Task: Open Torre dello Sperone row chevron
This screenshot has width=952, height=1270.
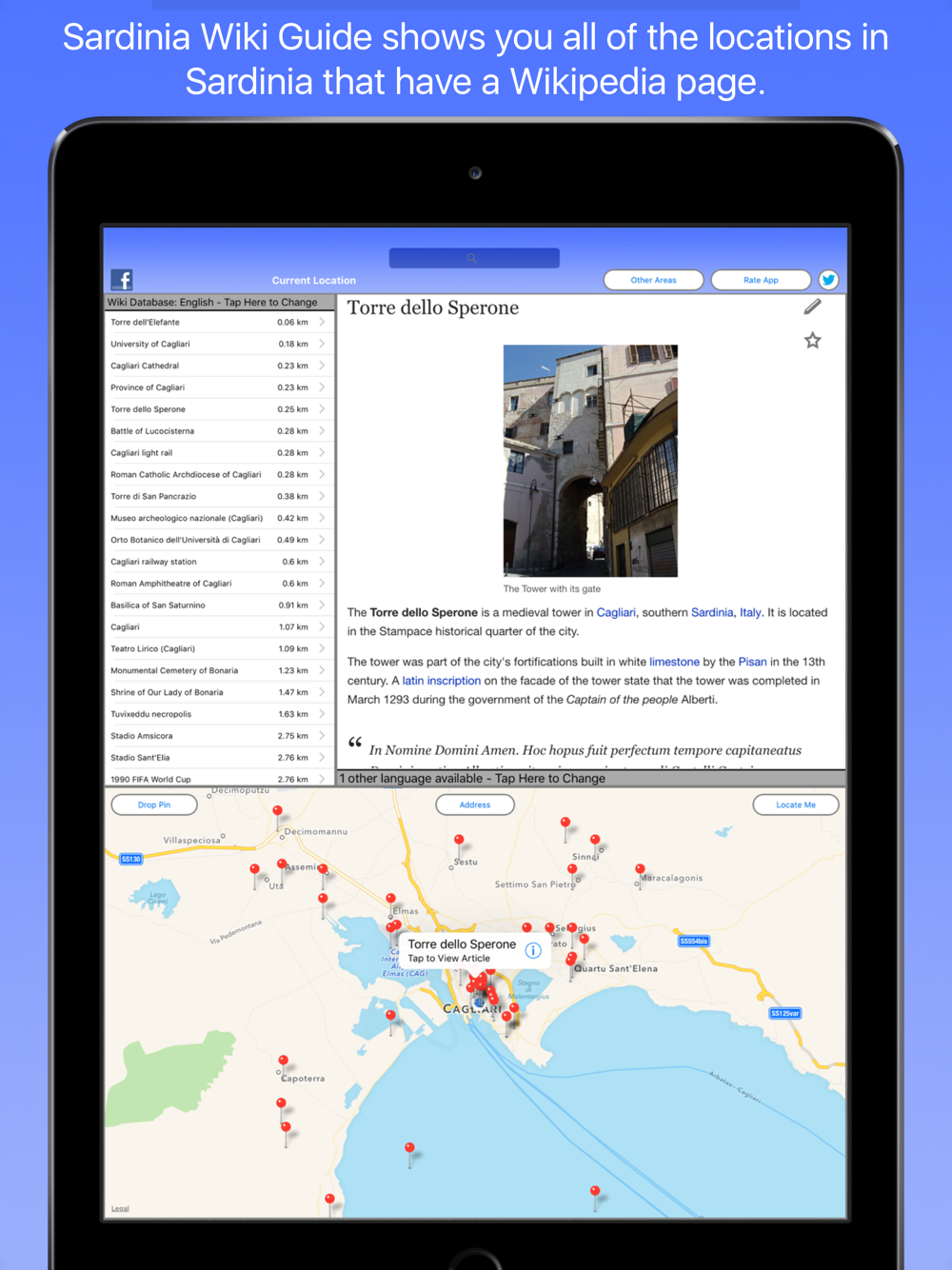Action: pos(322,409)
